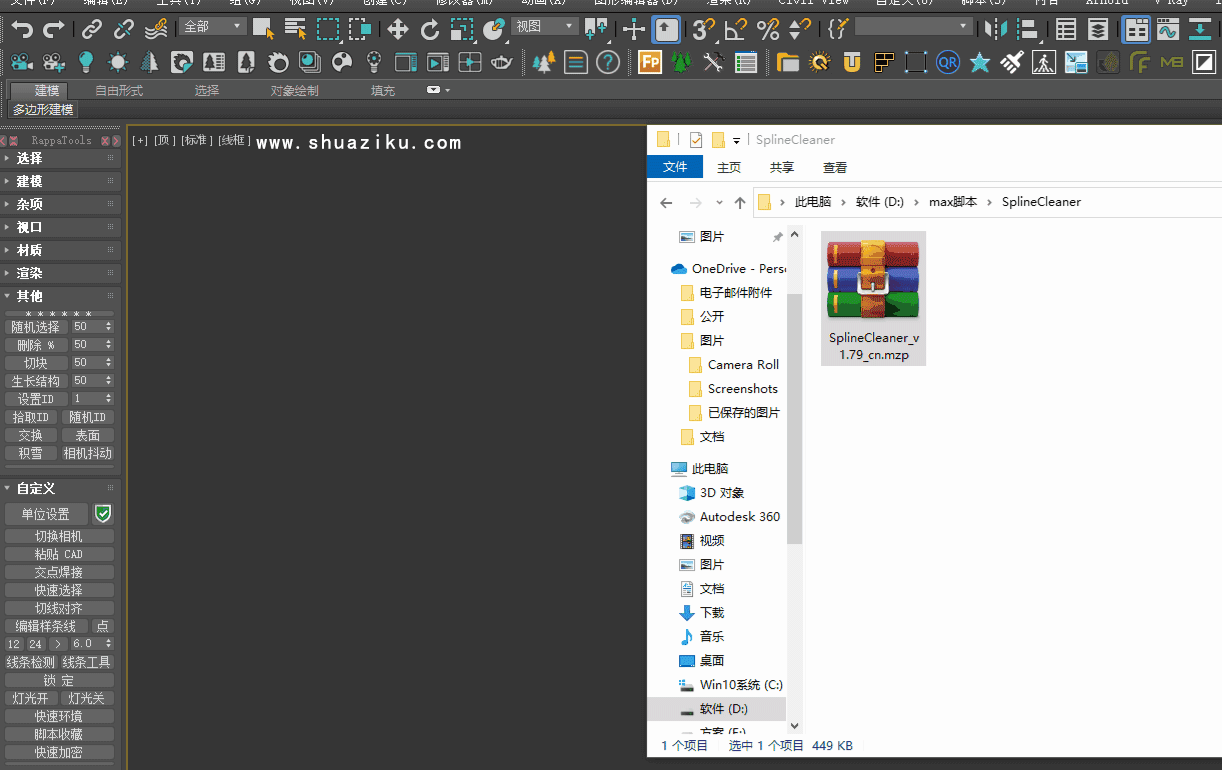Click the blue QR code icon
Screen dimensions: 1222x770
click(947, 63)
